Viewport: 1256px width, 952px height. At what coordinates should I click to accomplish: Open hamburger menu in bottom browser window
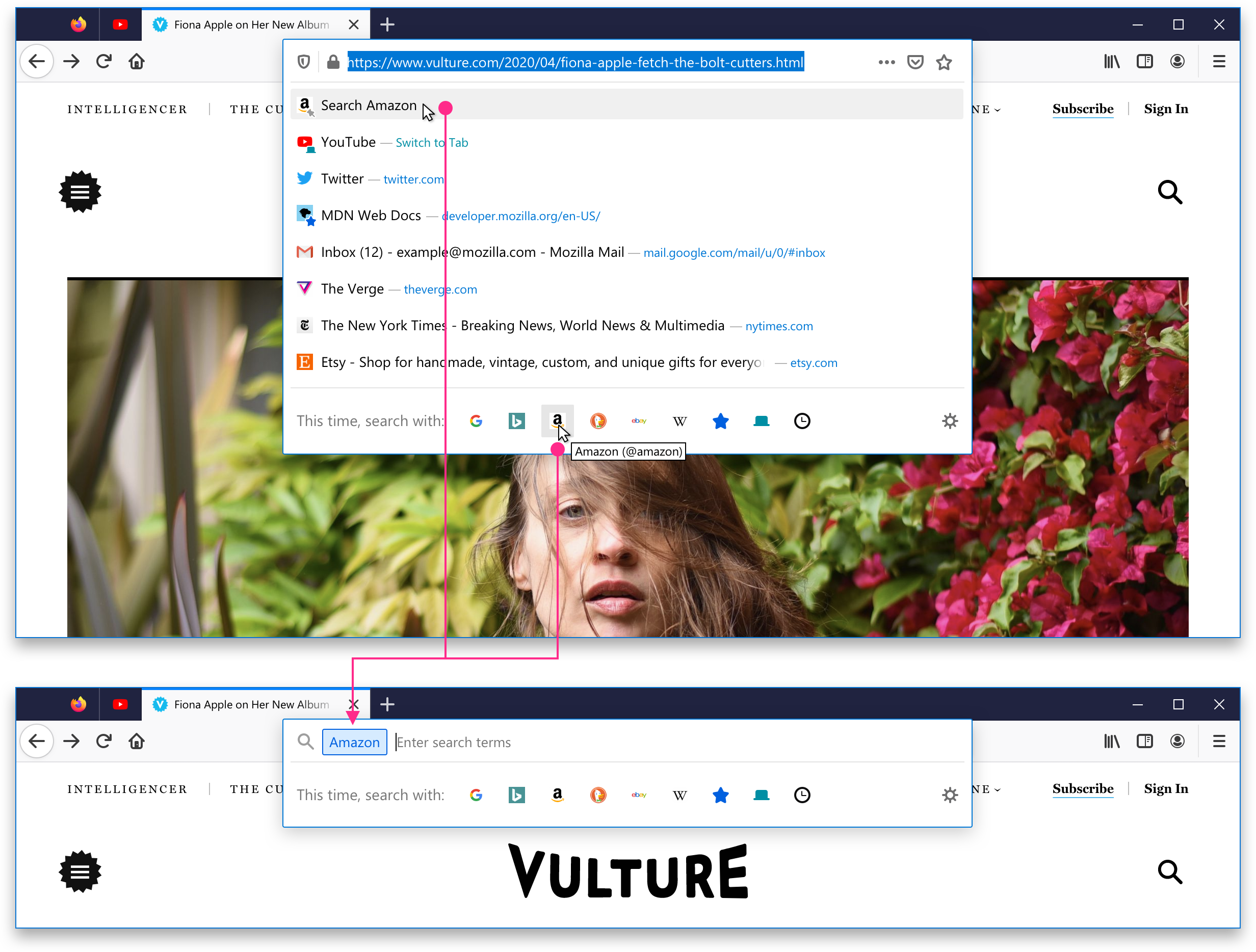(1219, 742)
